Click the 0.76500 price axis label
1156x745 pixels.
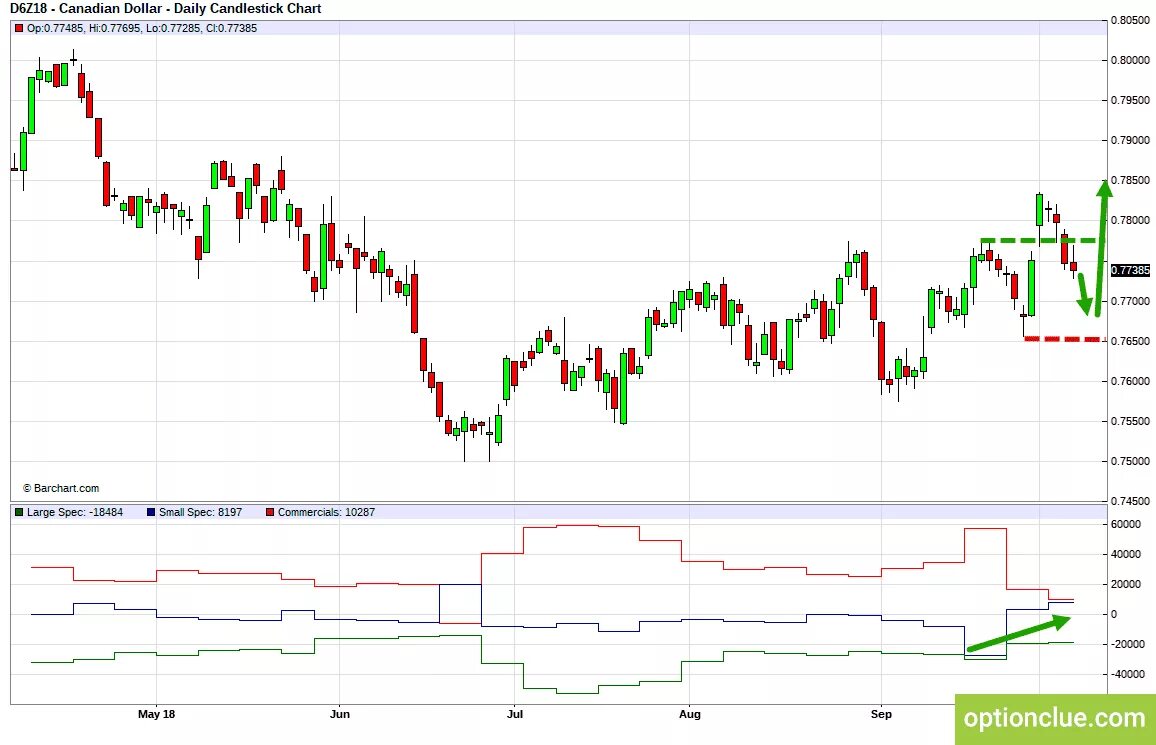tap(1130, 341)
